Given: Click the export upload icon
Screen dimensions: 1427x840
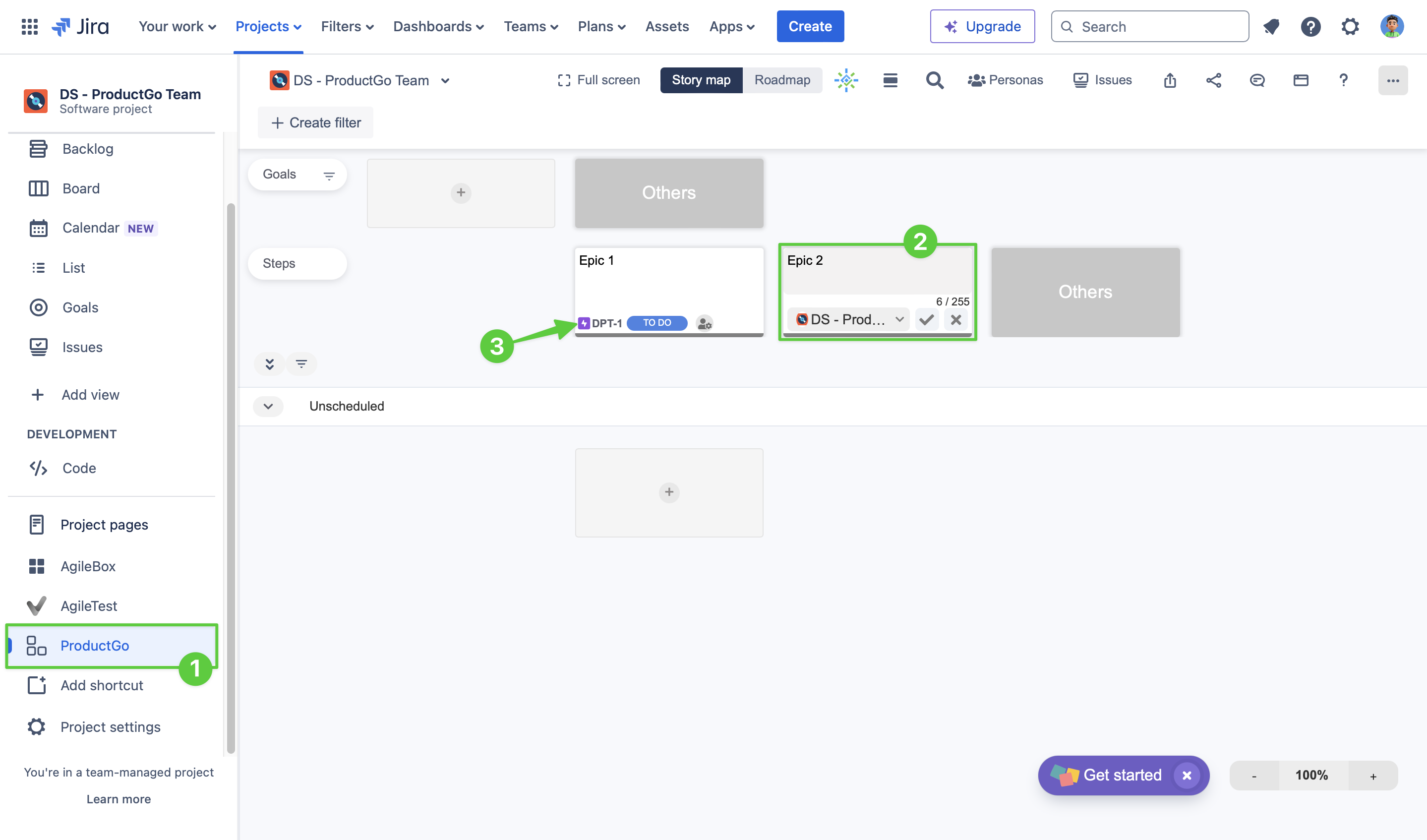Looking at the screenshot, I should 1170,80.
